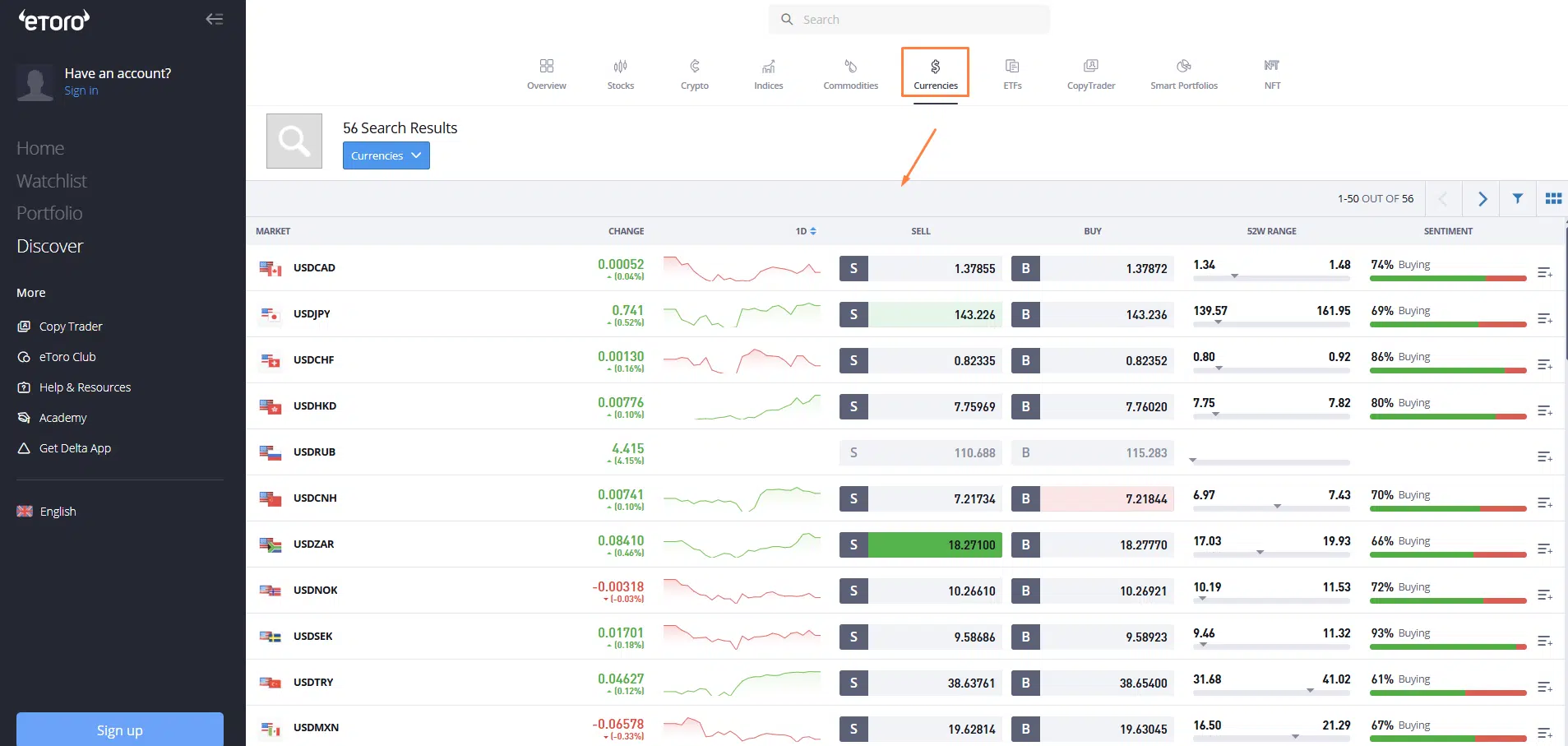This screenshot has width=1568, height=746.
Task: Add USDCAD to watchlist list icon
Action: (1545, 272)
